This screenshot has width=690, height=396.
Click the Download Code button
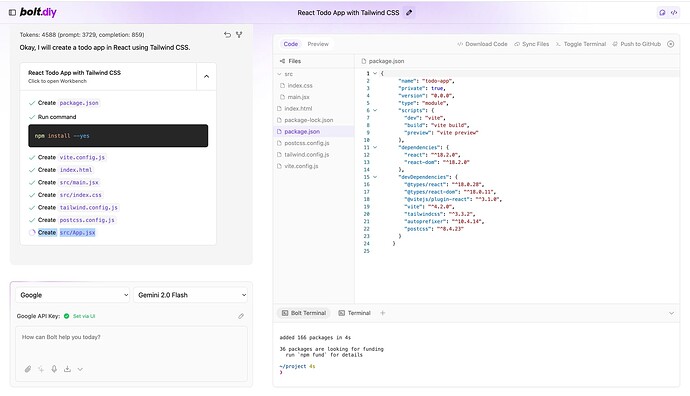point(482,44)
